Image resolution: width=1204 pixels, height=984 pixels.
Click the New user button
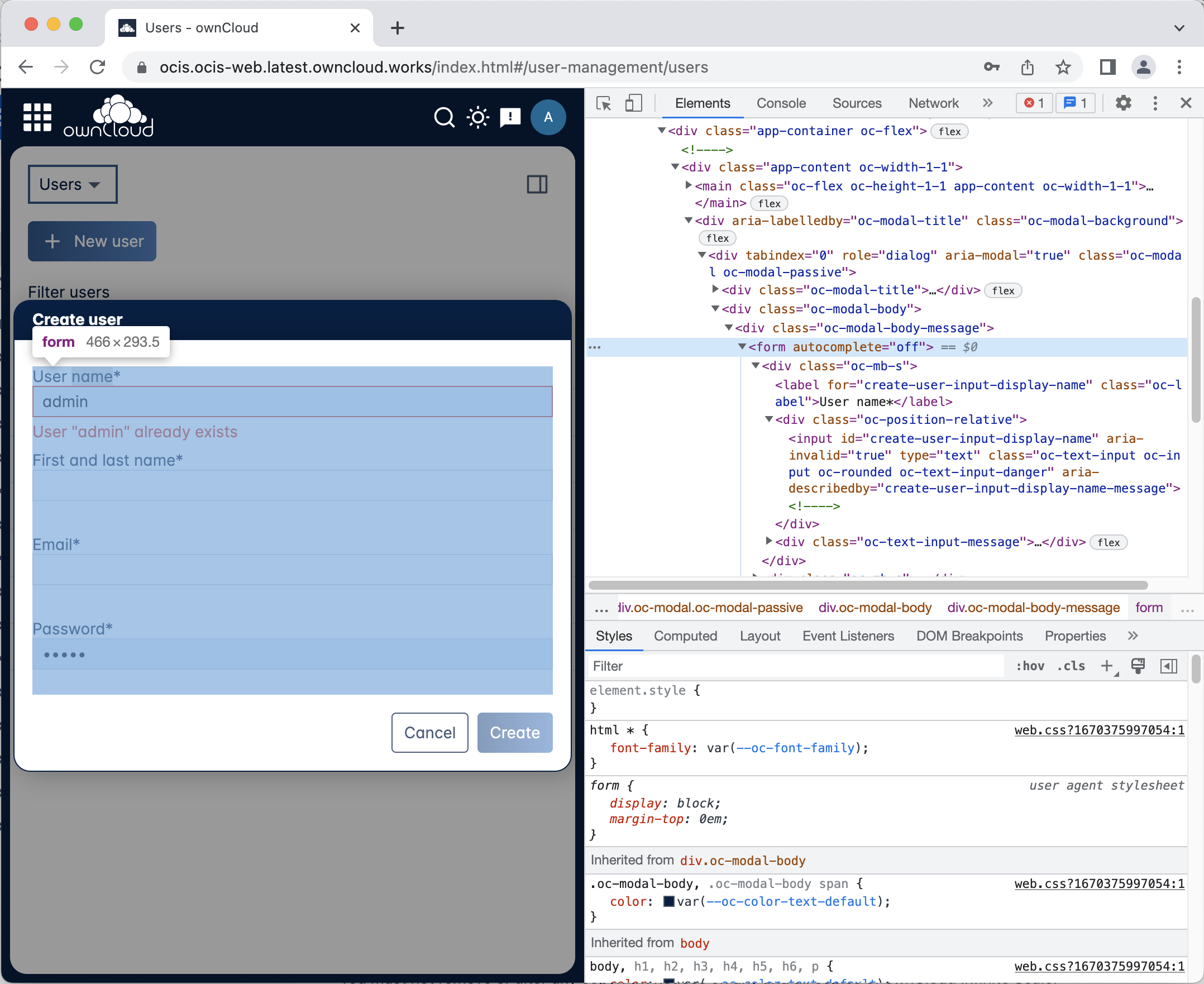[x=91, y=241]
